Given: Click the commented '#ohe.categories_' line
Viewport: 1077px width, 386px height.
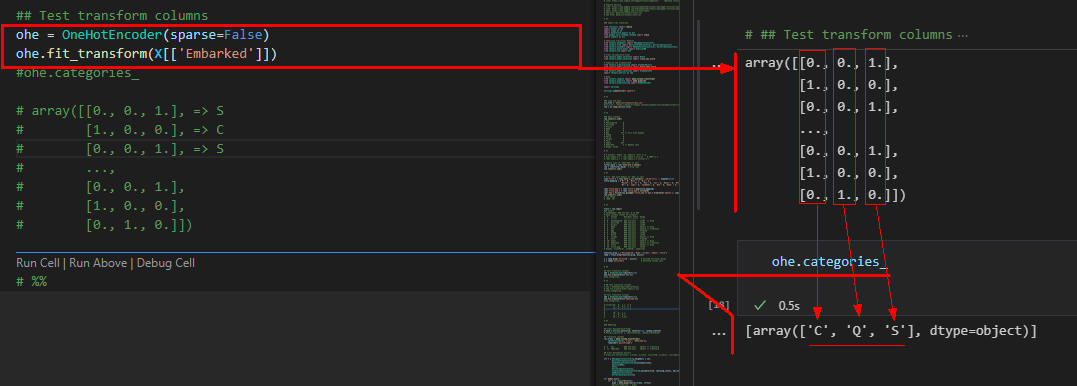Looking at the screenshot, I should tap(78, 73).
